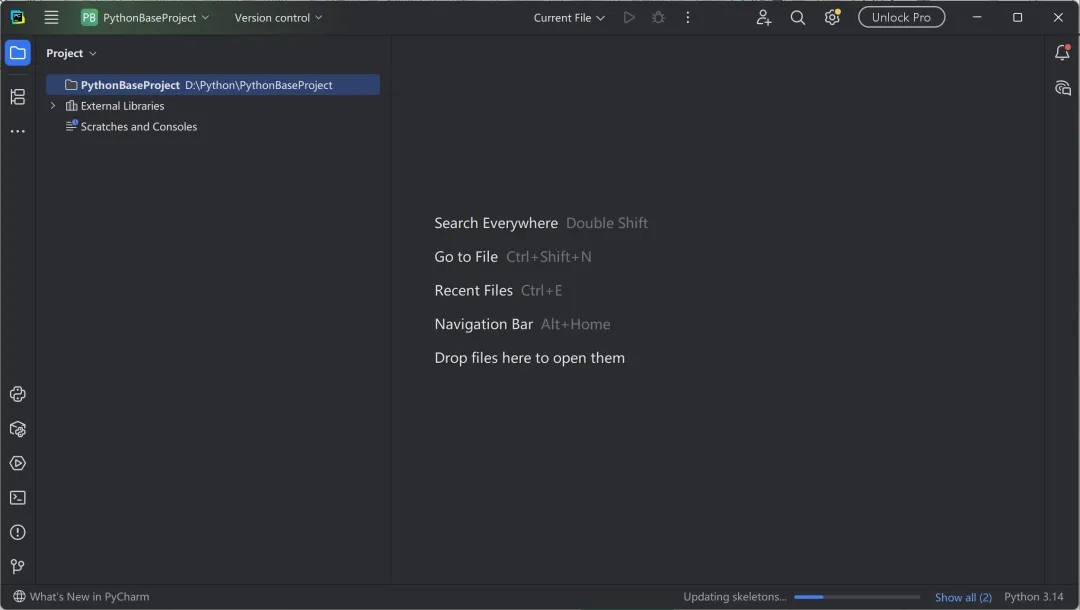This screenshot has width=1080, height=610.
Task: Click What's New in PyCharm link
Action: pos(90,596)
